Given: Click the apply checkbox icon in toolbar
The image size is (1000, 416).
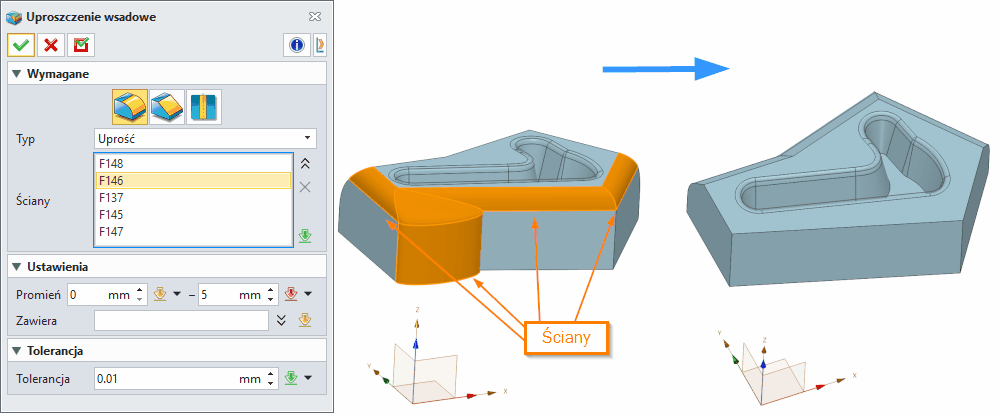Looking at the screenshot, I should 80,45.
